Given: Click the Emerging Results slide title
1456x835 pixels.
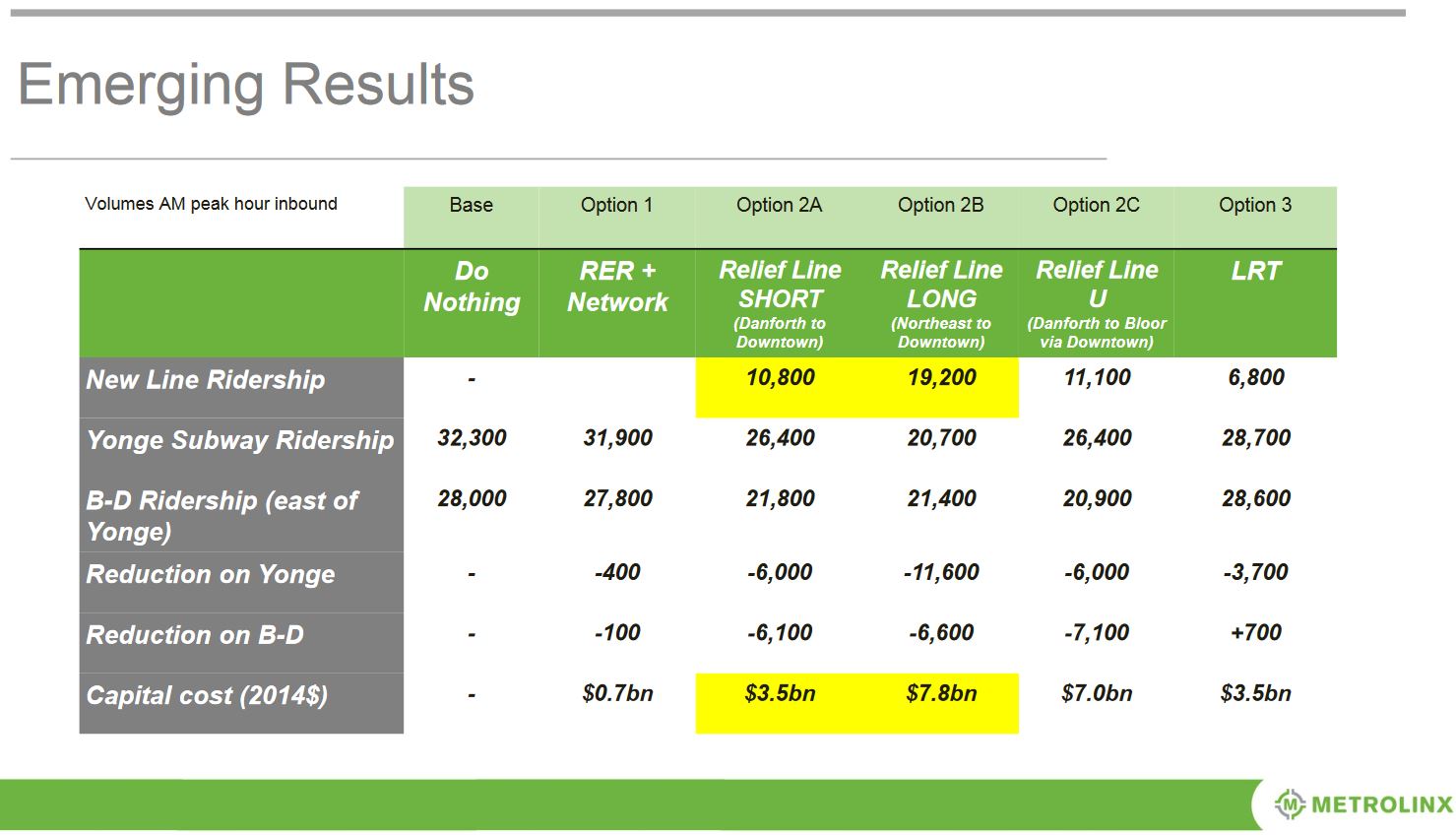Looking at the screenshot, I should [x=246, y=85].
